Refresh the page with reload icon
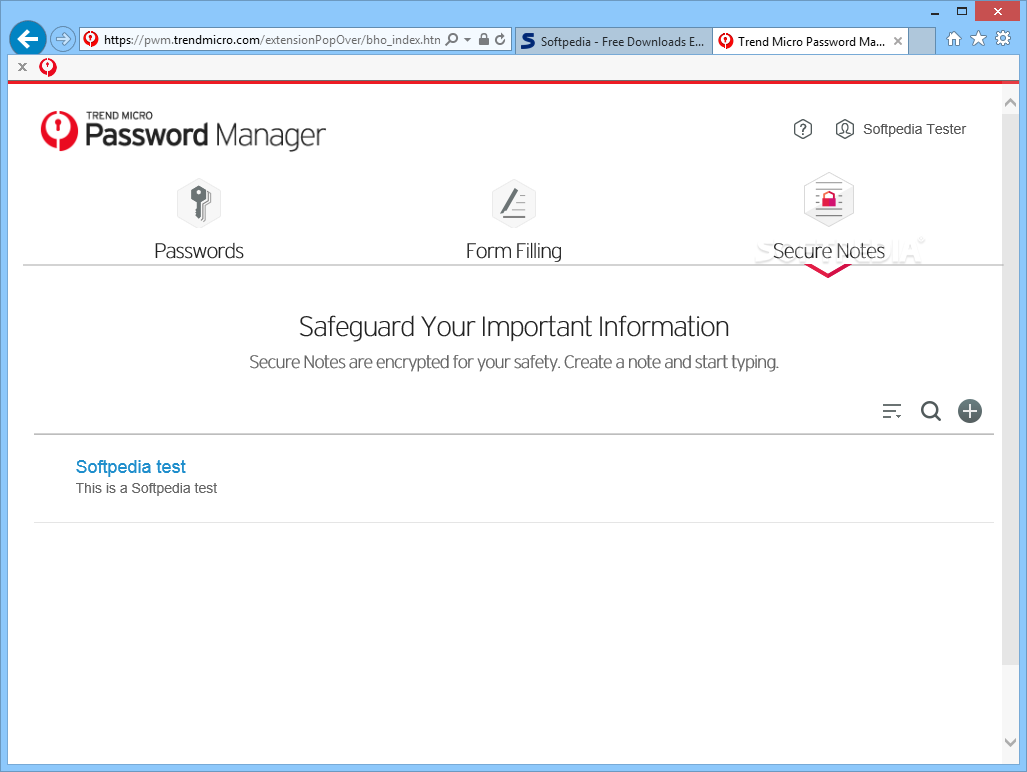 500,39
